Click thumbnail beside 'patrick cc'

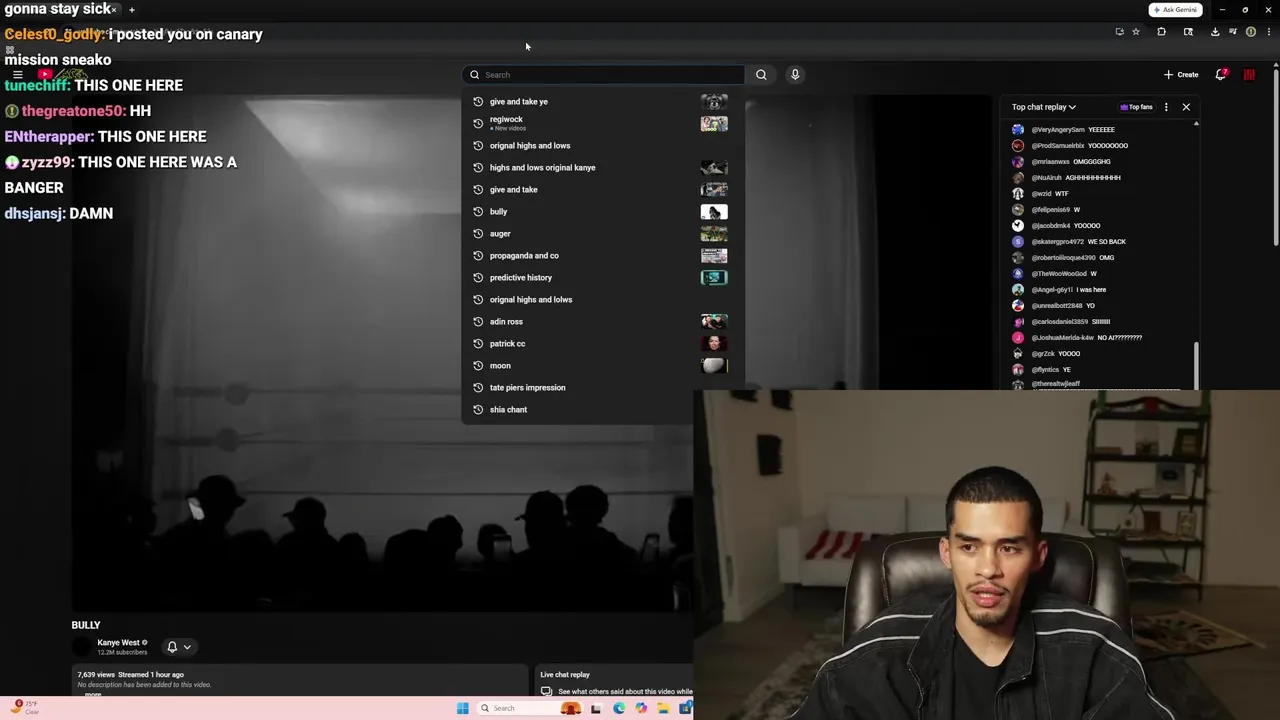(714, 343)
